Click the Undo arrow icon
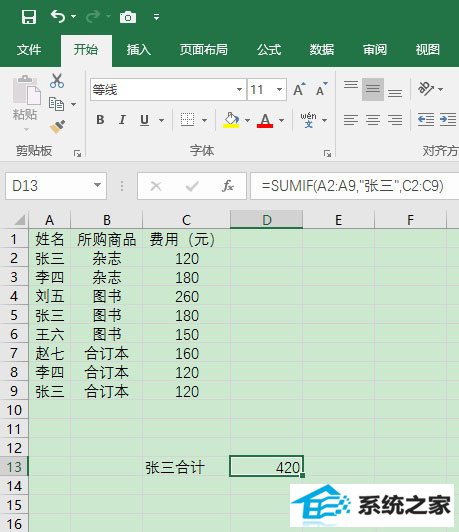This screenshot has height=532, width=459. tap(58, 16)
